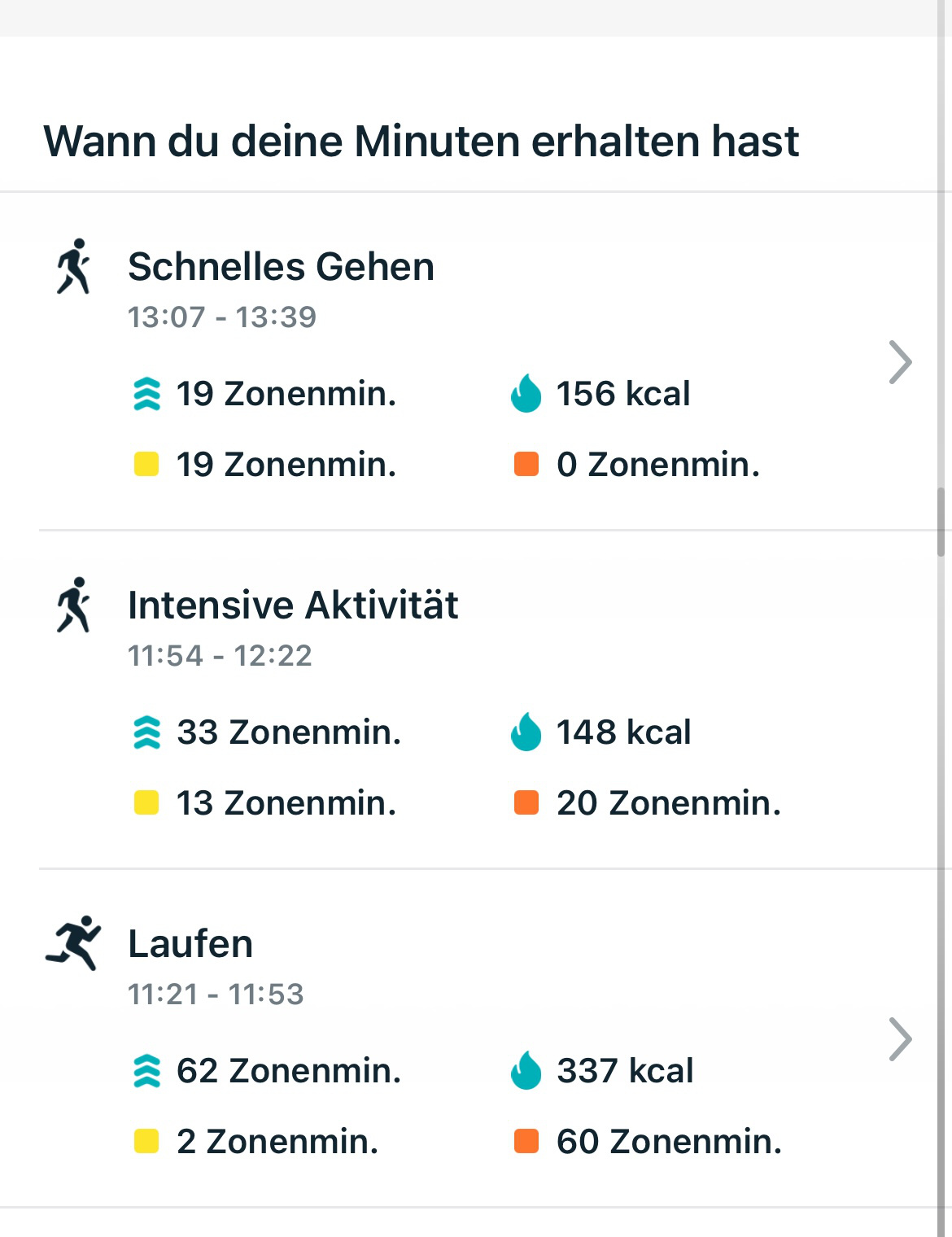Tap the orange swatch beside 0 Zonenmin.
The height and width of the screenshot is (1237, 952).
tap(526, 465)
